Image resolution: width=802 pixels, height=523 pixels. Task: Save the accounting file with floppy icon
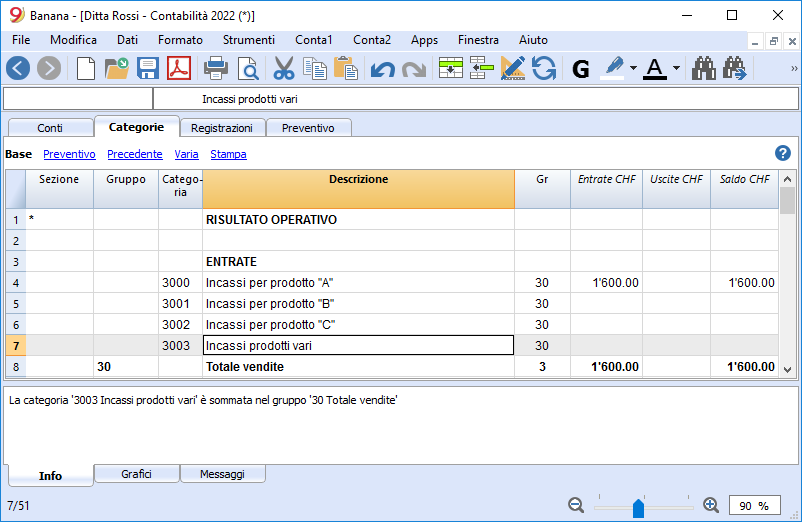pyautogui.click(x=148, y=68)
